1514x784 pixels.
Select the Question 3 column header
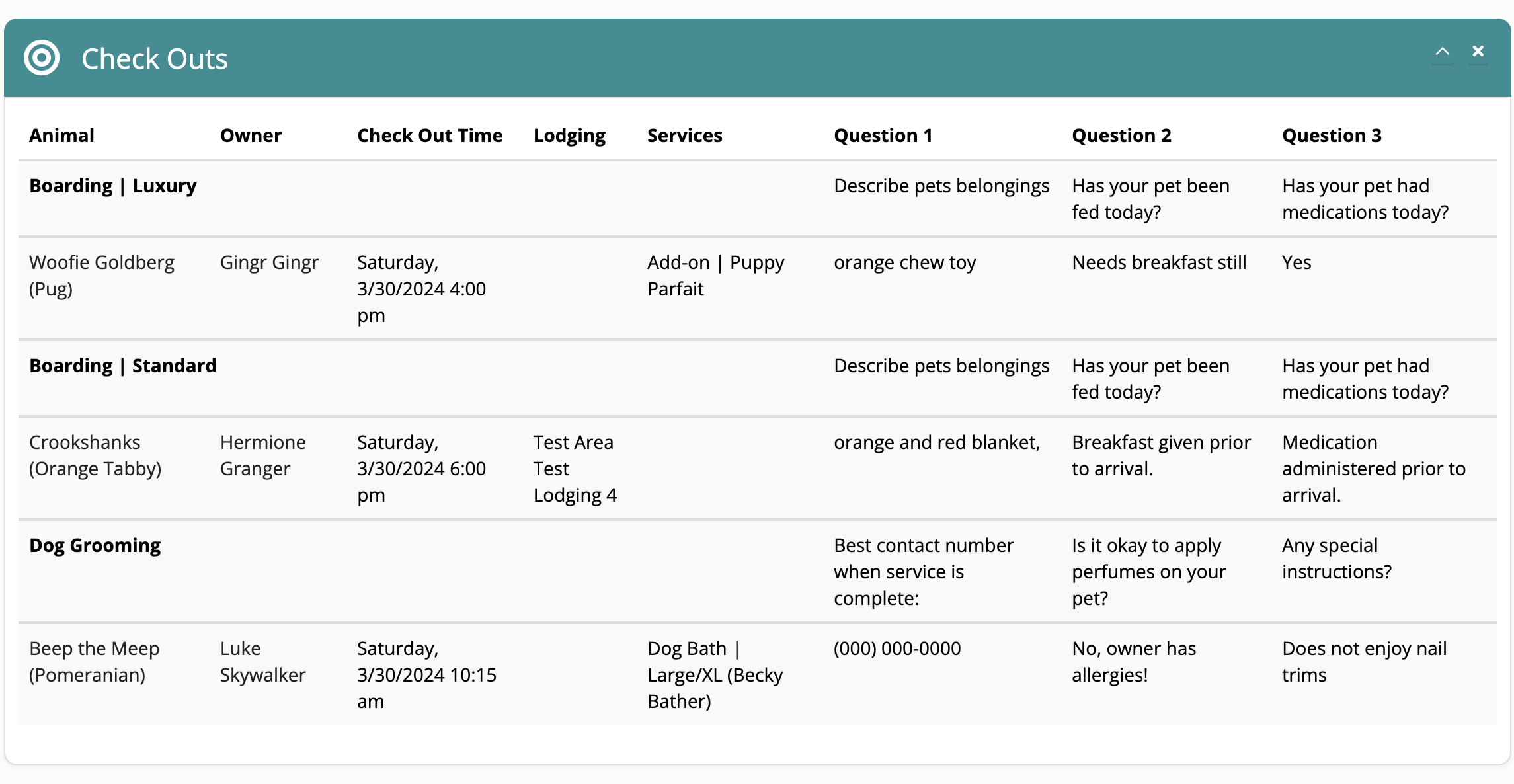point(1331,135)
